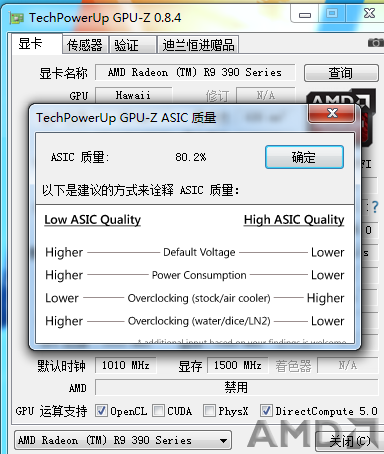This screenshot has width=384, height=454.
Task: Toggle the OpenCL checkbox
Action: [x=101, y=410]
